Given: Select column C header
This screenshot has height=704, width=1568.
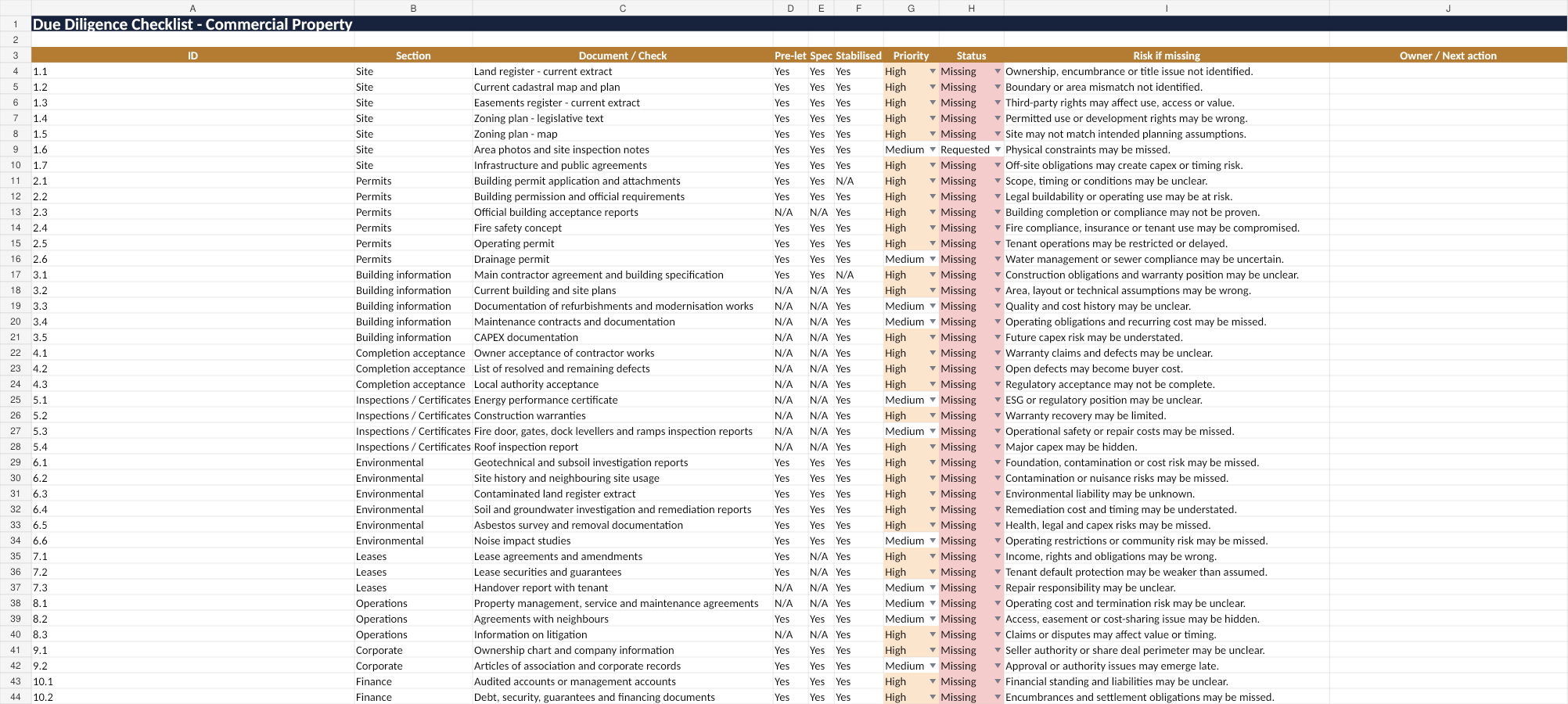Looking at the screenshot, I should pos(623,8).
